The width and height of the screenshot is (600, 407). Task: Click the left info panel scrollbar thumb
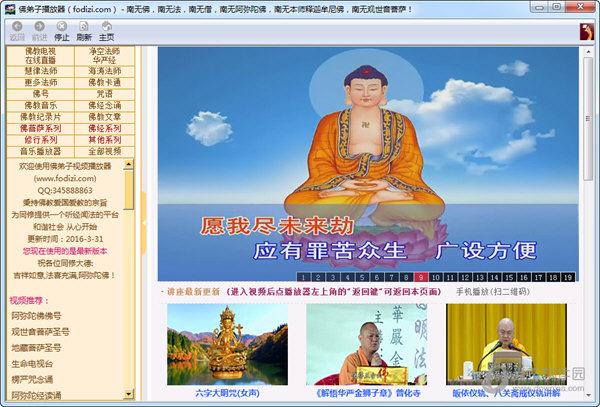click(129, 190)
